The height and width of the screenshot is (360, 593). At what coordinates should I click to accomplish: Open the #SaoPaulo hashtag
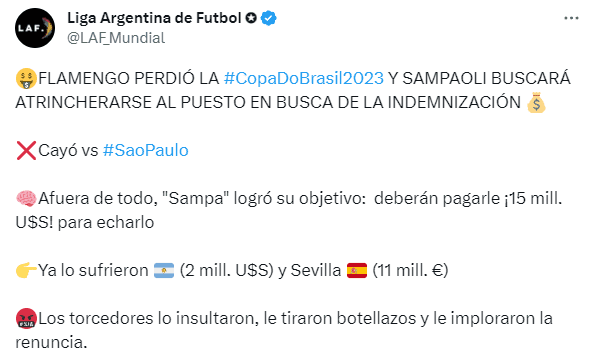(x=146, y=150)
